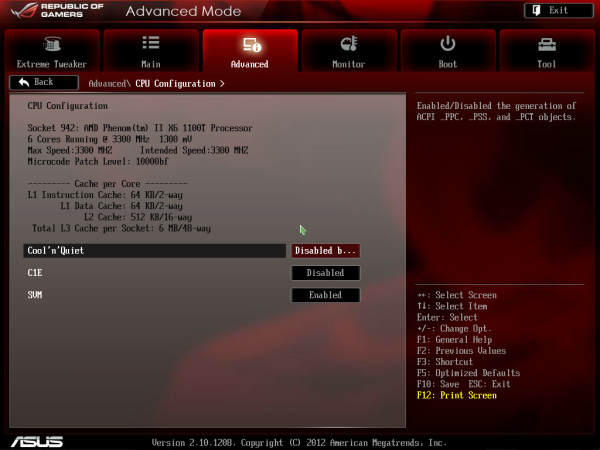The image size is (600, 450).
Task: Click the Total L3 Cache per Socket line
Action: (121, 228)
